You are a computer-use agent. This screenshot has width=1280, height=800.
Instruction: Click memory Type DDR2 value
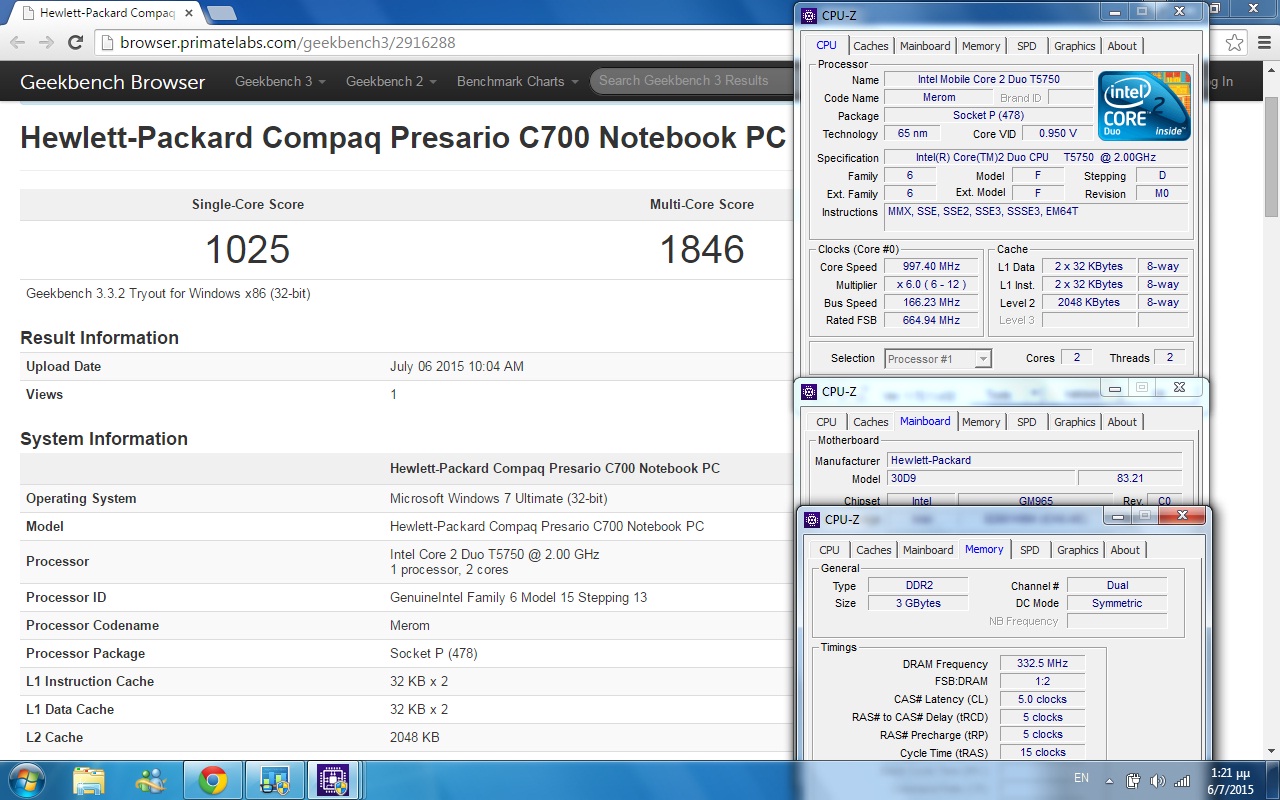(917, 586)
